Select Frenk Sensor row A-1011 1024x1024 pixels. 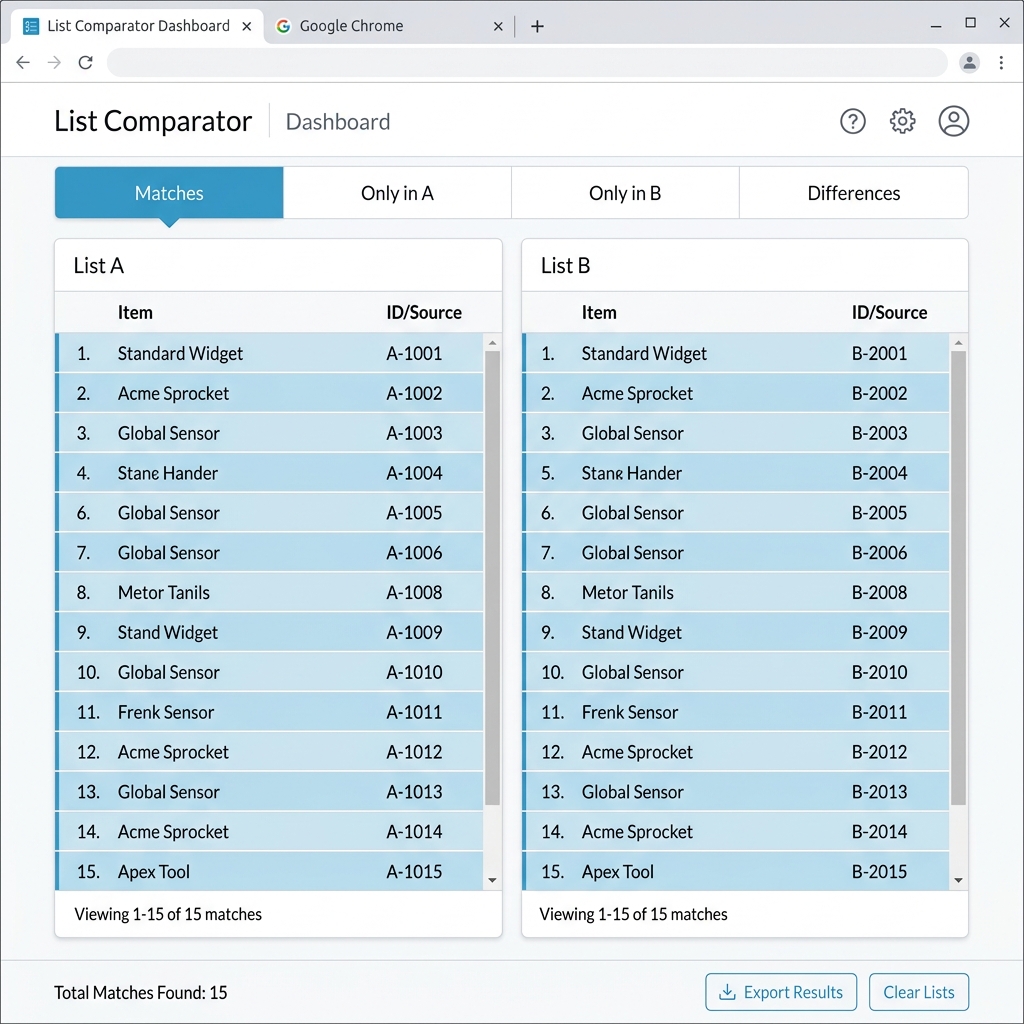click(x=270, y=712)
